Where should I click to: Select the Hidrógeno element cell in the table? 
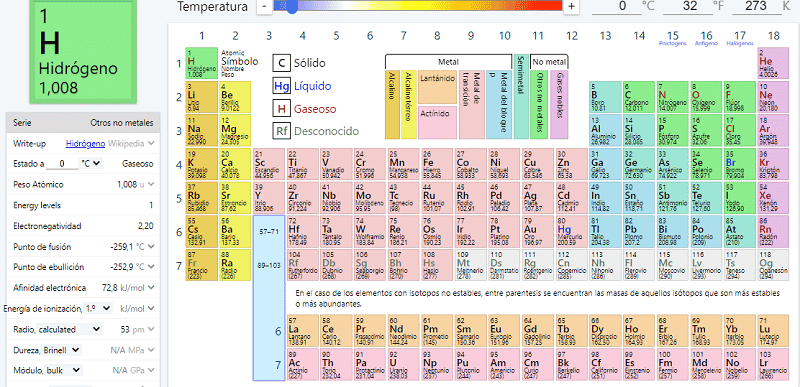[x=201, y=63]
